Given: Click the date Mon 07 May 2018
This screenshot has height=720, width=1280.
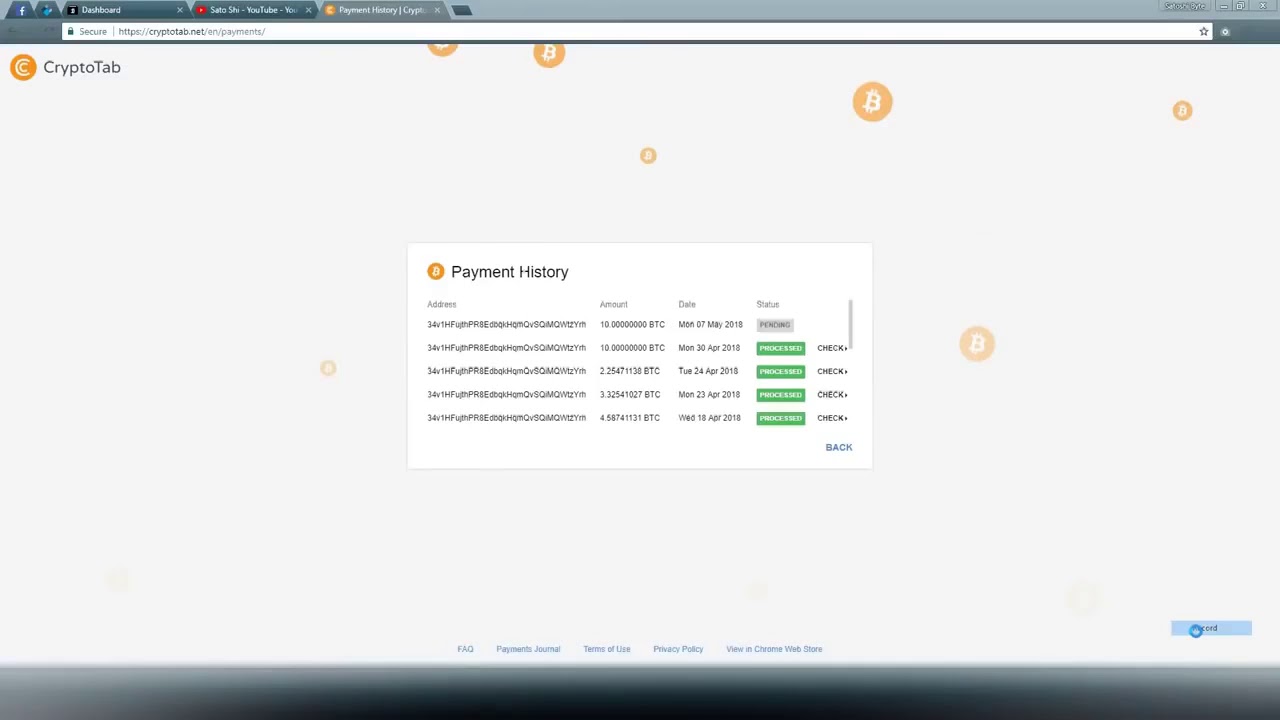Looking at the screenshot, I should pyautogui.click(x=710, y=325).
